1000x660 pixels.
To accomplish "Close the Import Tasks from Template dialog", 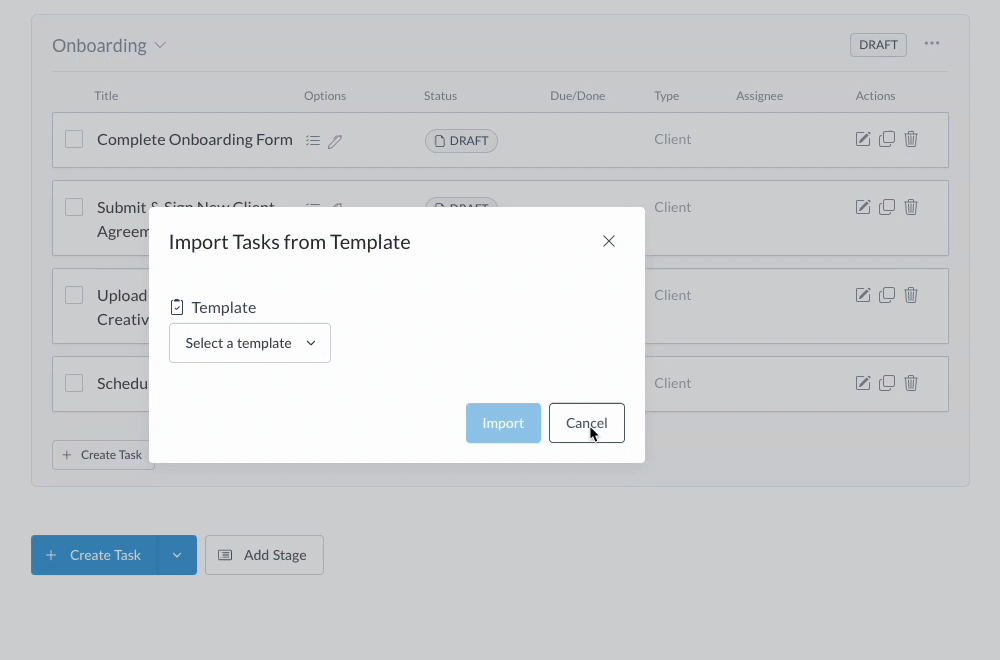I will click(x=609, y=241).
